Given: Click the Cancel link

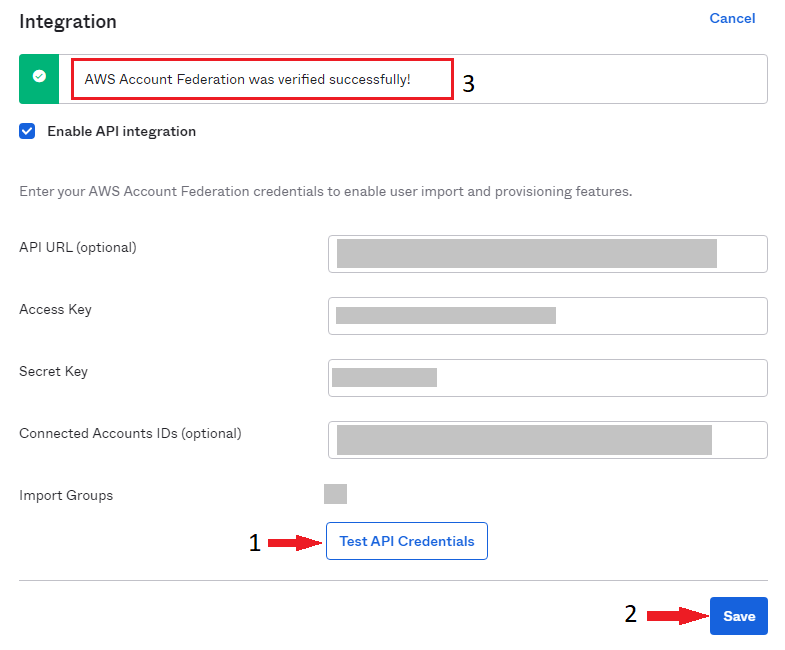Looking at the screenshot, I should tap(732, 18).
